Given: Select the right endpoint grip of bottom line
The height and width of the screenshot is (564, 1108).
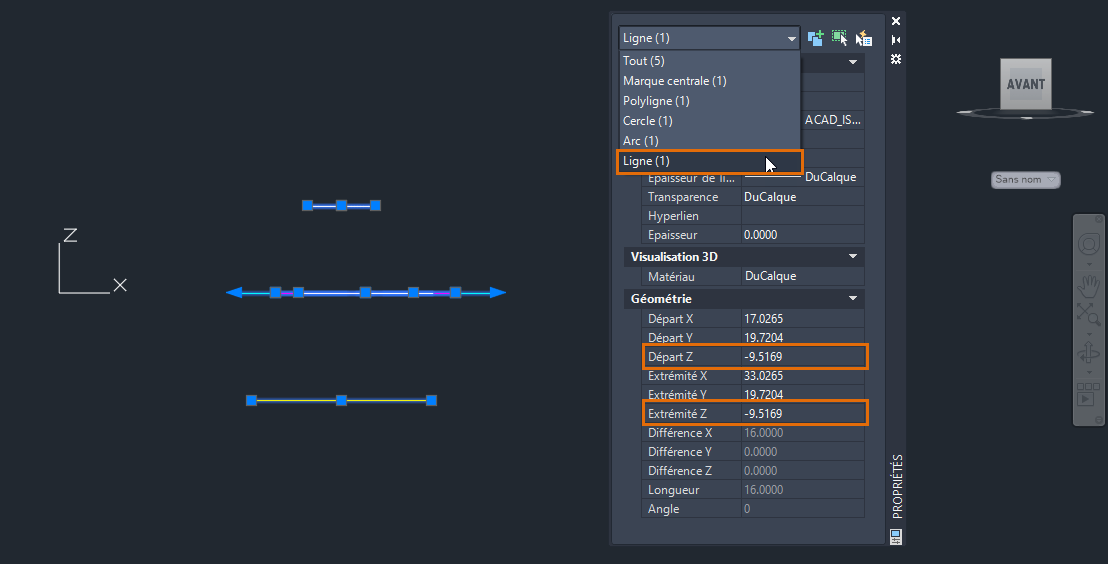Looking at the screenshot, I should click(x=432, y=401).
